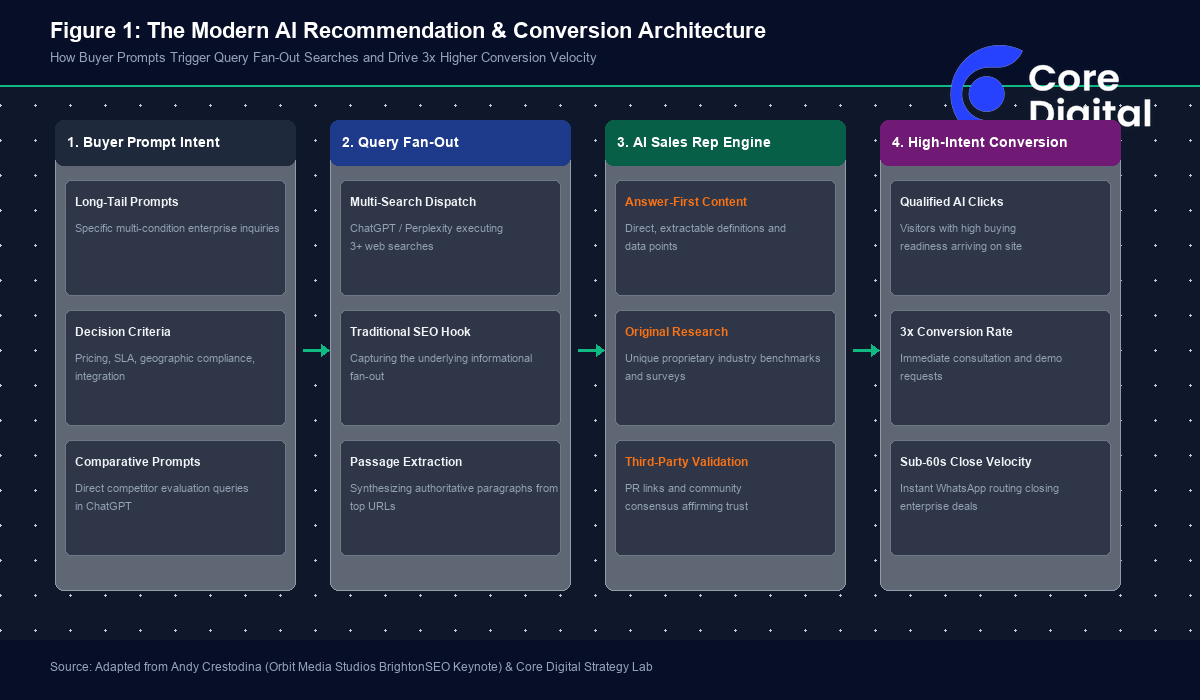Open the 'Comparative Prompts' card
The width and height of the screenshot is (1200, 700).
pos(175,498)
